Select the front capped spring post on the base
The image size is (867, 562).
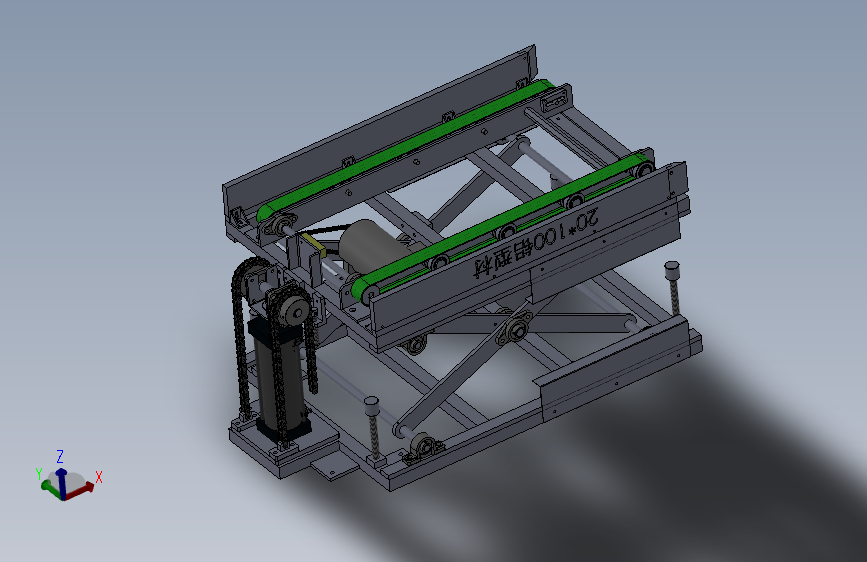point(374,429)
